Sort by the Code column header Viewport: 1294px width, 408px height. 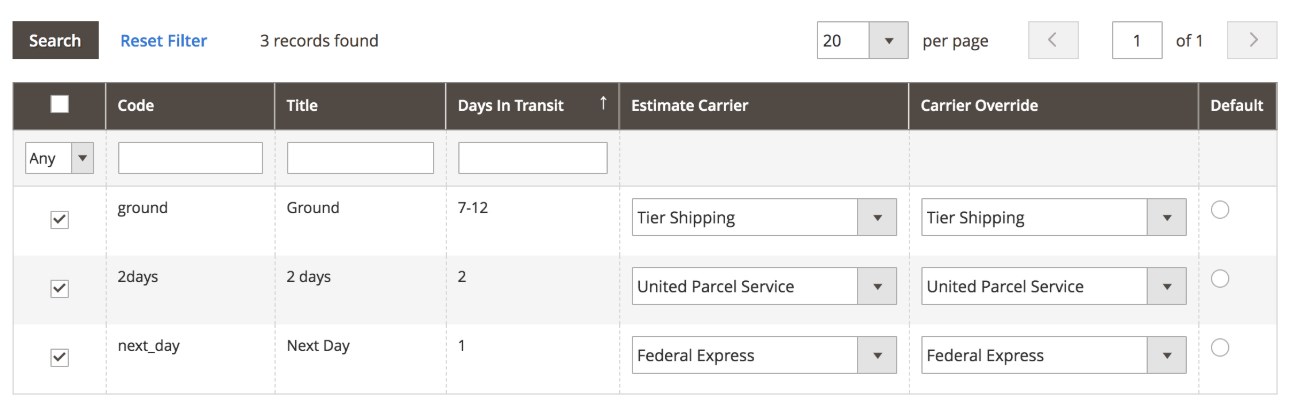(135, 105)
